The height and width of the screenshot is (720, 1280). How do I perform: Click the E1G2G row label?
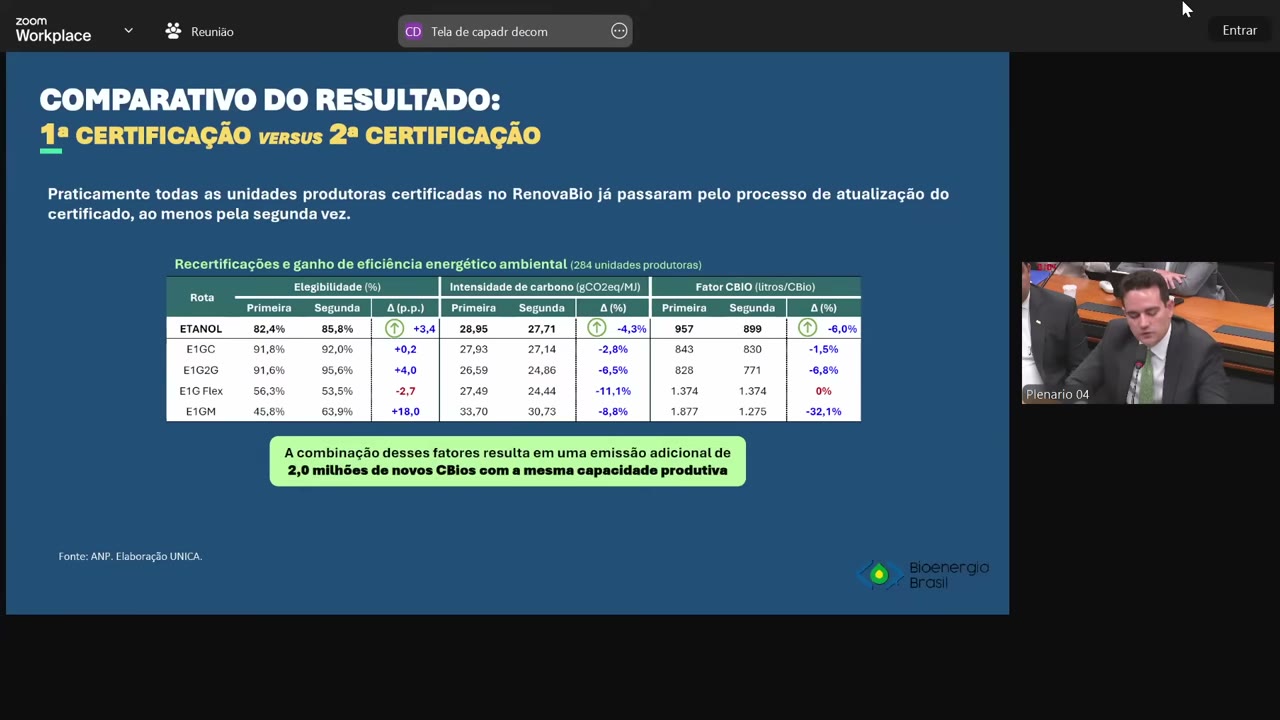pos(201,370)
